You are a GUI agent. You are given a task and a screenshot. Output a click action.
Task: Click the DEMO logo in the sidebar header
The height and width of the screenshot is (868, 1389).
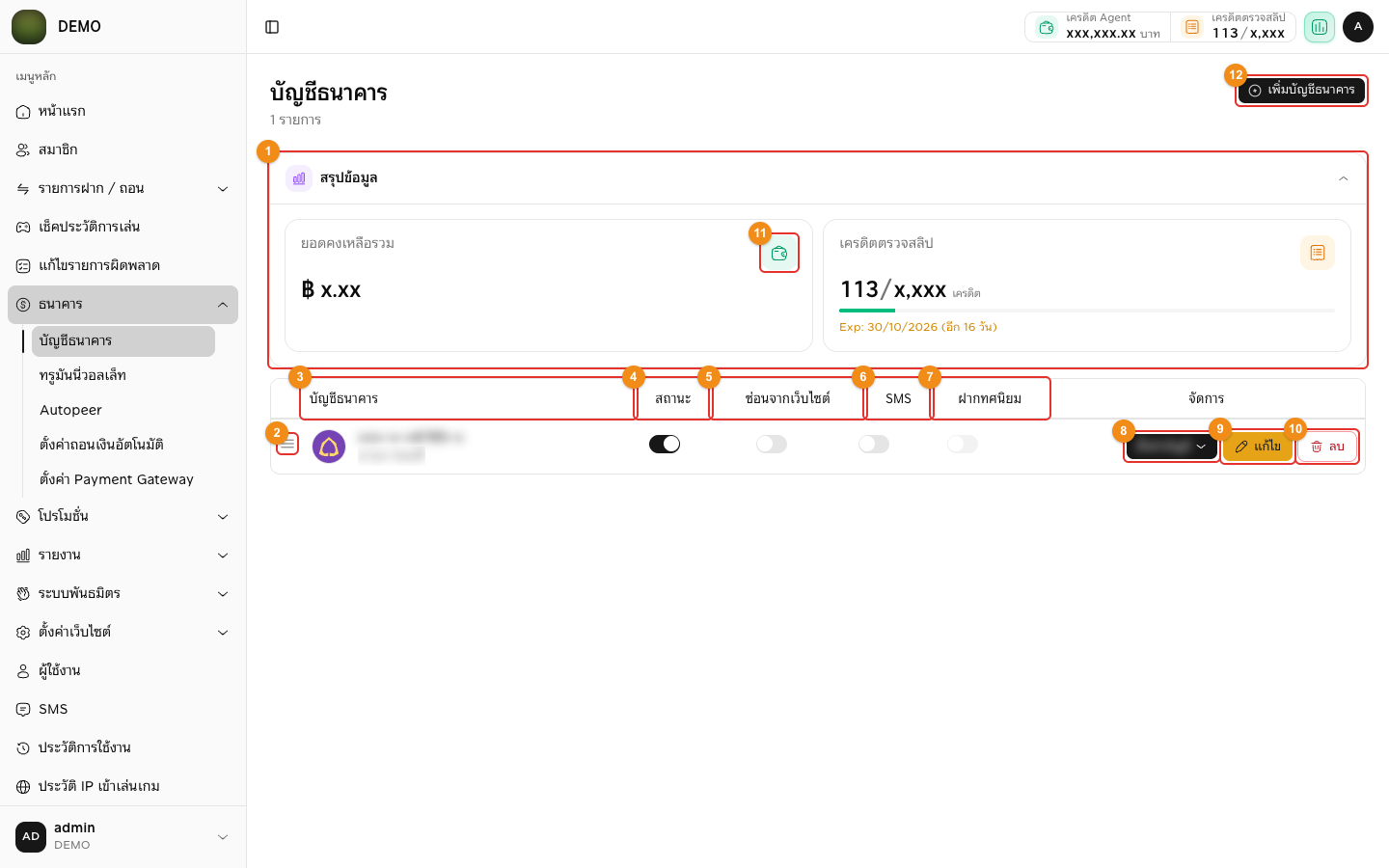coord(29,27)
